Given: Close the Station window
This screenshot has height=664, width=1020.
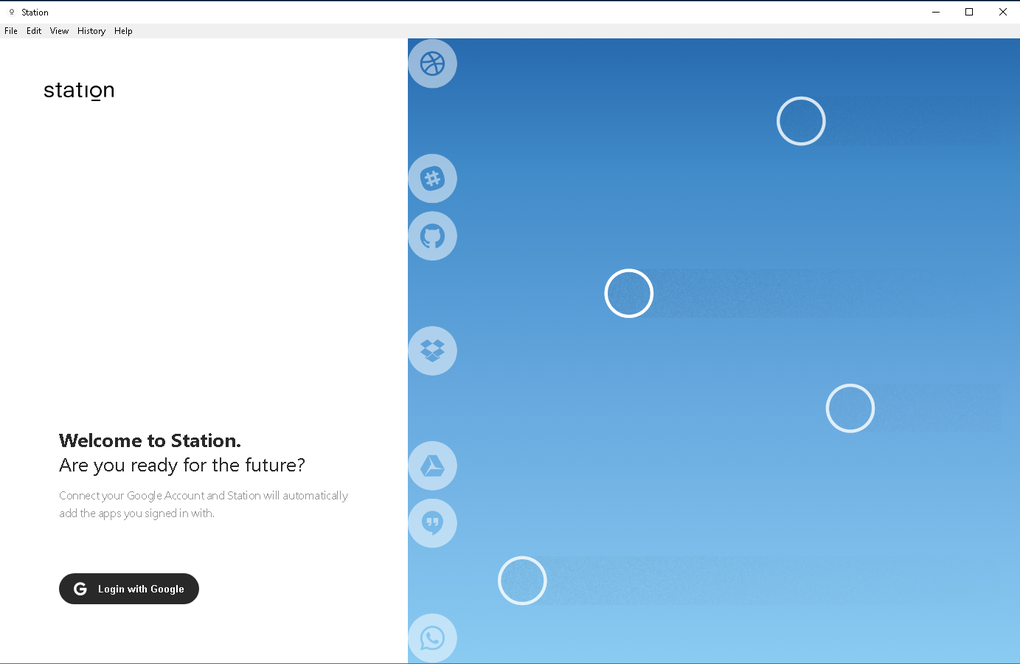Looking at the screenshot, I should (x=1002, y=12).
